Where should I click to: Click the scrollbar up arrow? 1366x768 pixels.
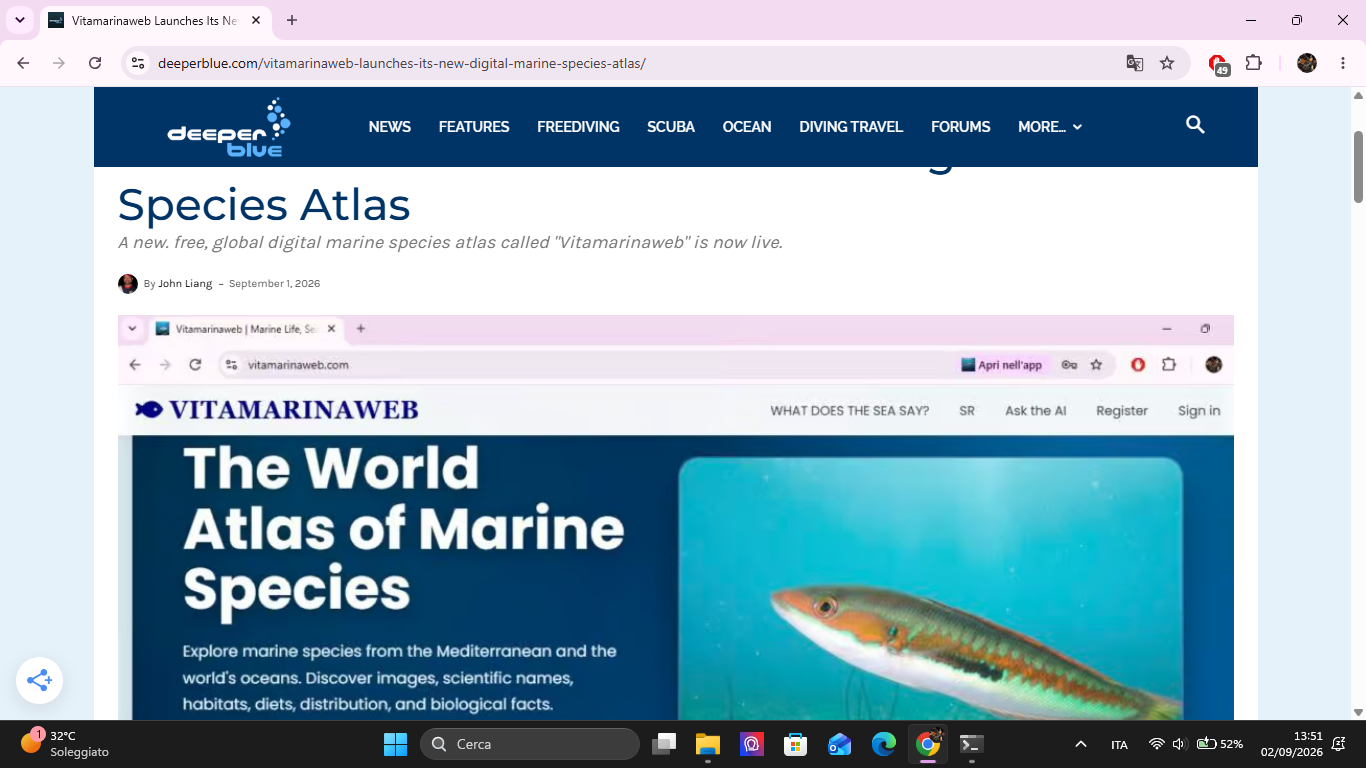click(1358, 95)
